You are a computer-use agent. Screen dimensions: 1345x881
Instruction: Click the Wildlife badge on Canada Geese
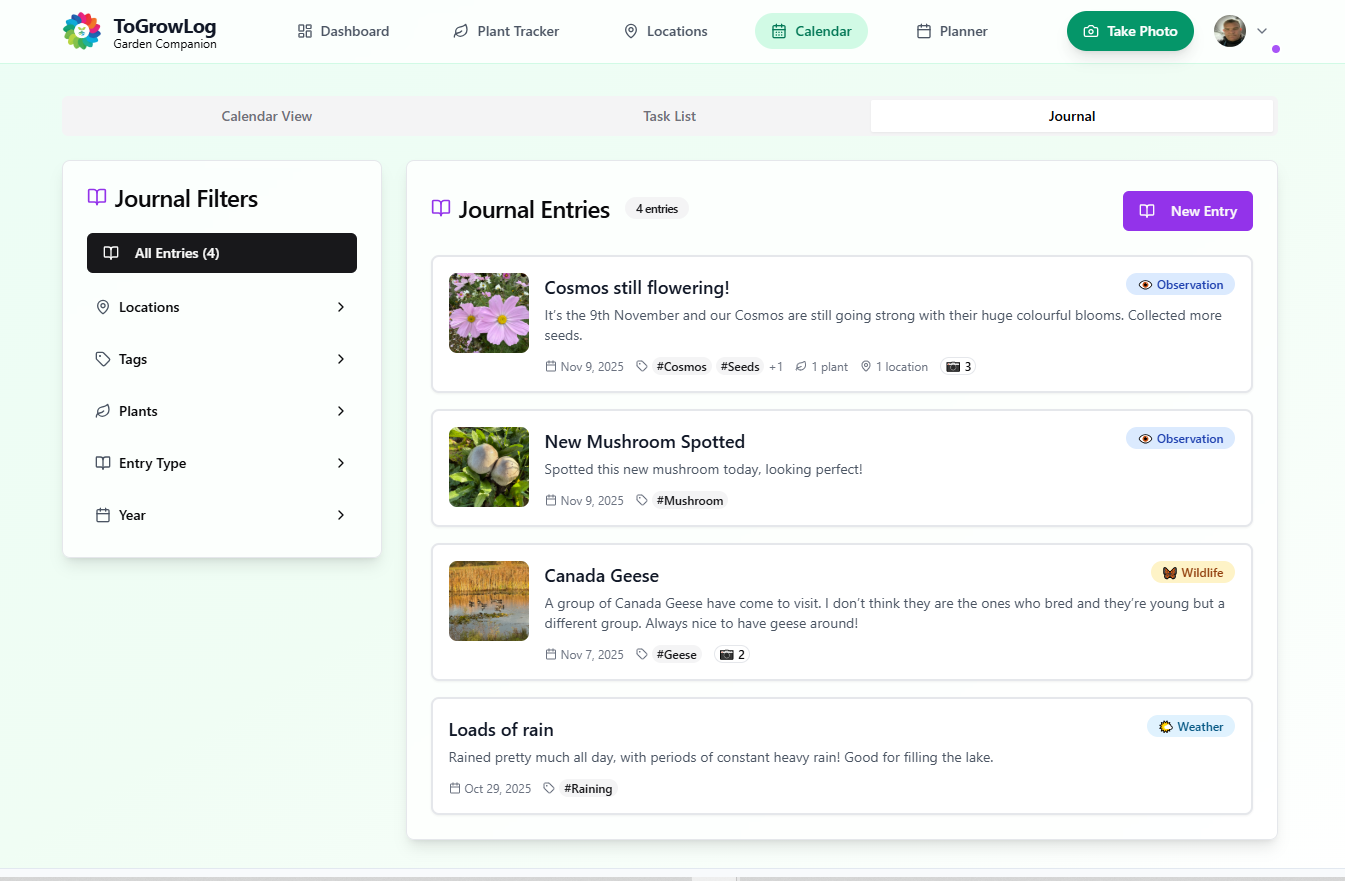[1192, 573]
